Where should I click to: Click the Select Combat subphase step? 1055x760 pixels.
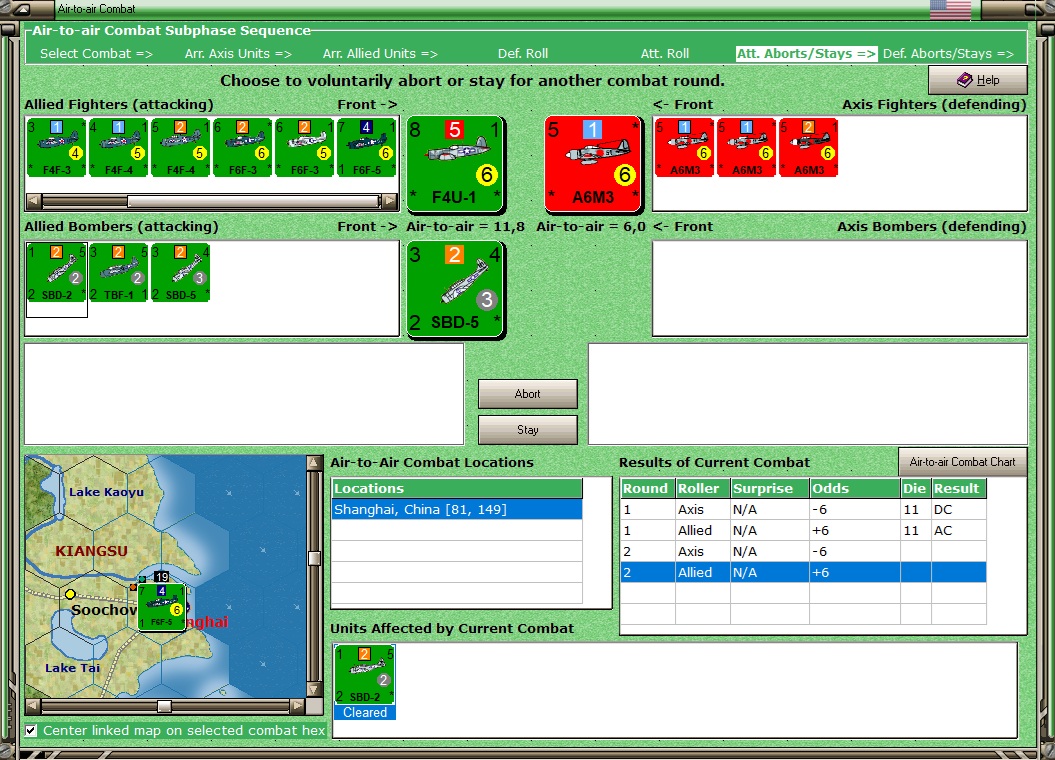click(x=96, y=54)
